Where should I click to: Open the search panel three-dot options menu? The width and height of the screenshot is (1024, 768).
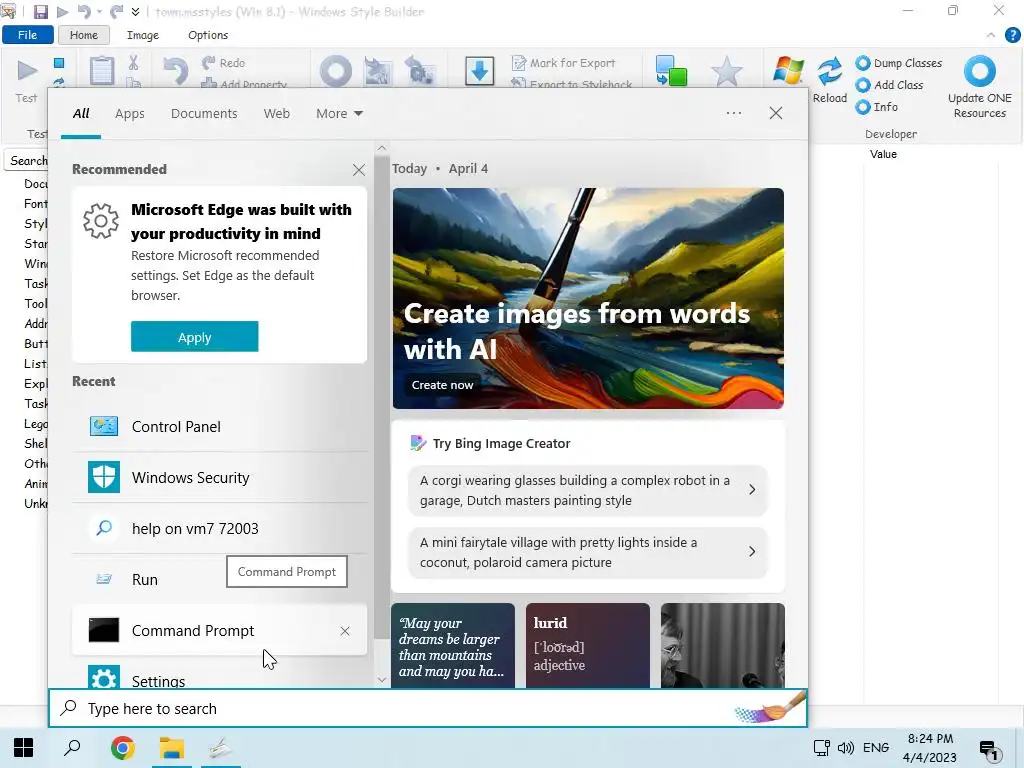733,113
